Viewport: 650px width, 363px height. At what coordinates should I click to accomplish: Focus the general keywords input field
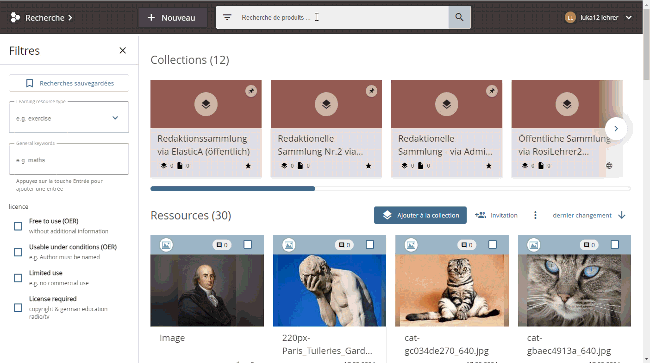click(69, 160)
